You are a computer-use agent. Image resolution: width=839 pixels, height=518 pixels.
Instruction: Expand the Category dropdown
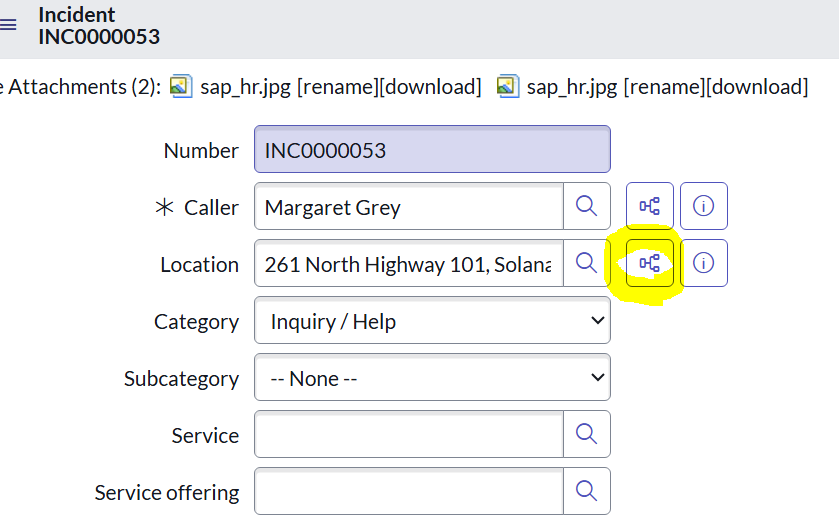(x=432, y=321)
